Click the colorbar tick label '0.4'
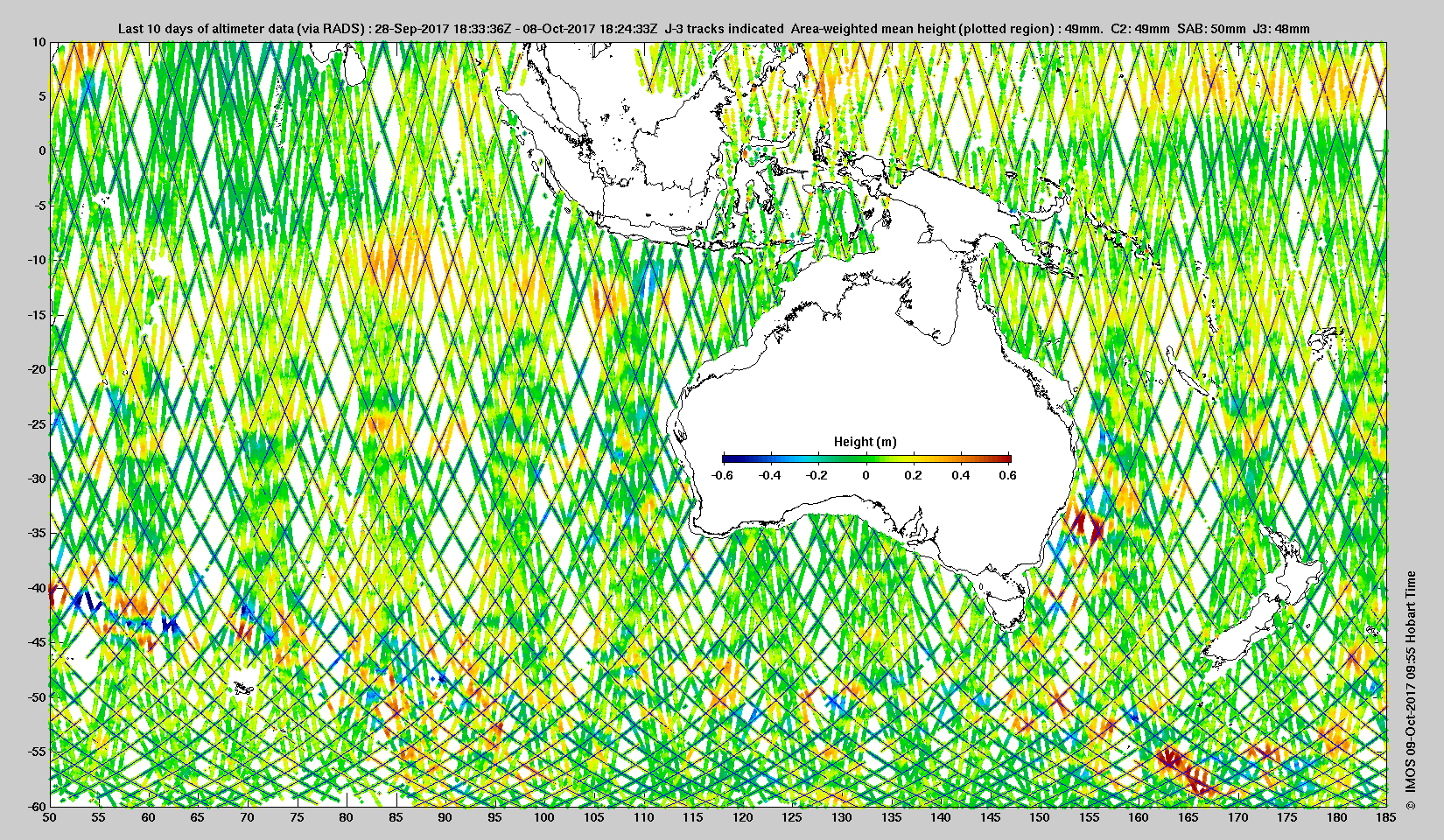The width and height of the screenshot is (1444, 840). click(x=960, y=475)
